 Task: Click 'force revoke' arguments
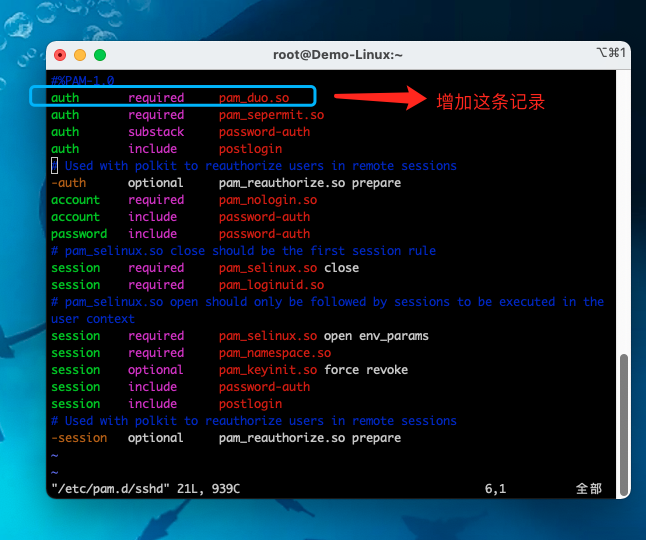point(366,370)
